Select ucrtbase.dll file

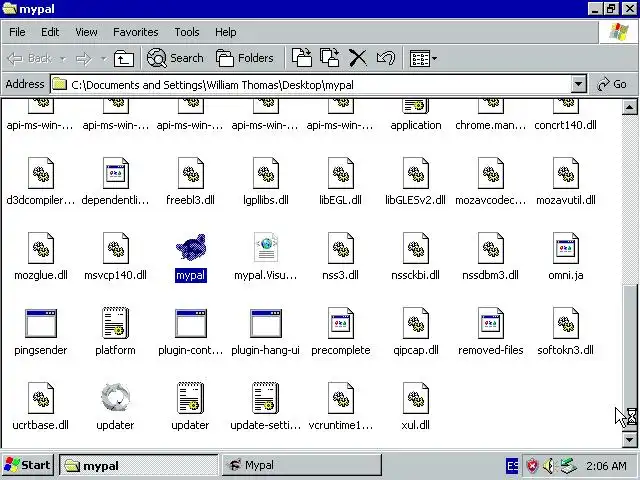pos(41,407)
